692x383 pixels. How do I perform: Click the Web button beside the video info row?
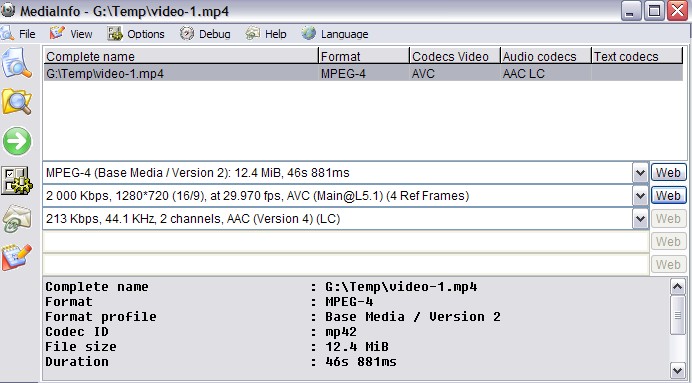pyautogui.click(x=669, y=196)
